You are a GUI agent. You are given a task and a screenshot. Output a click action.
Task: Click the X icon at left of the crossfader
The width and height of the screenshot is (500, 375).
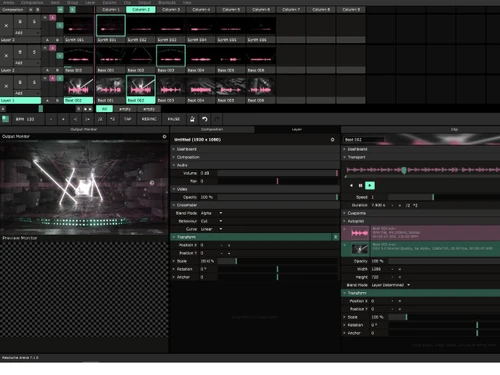[3, 109]
